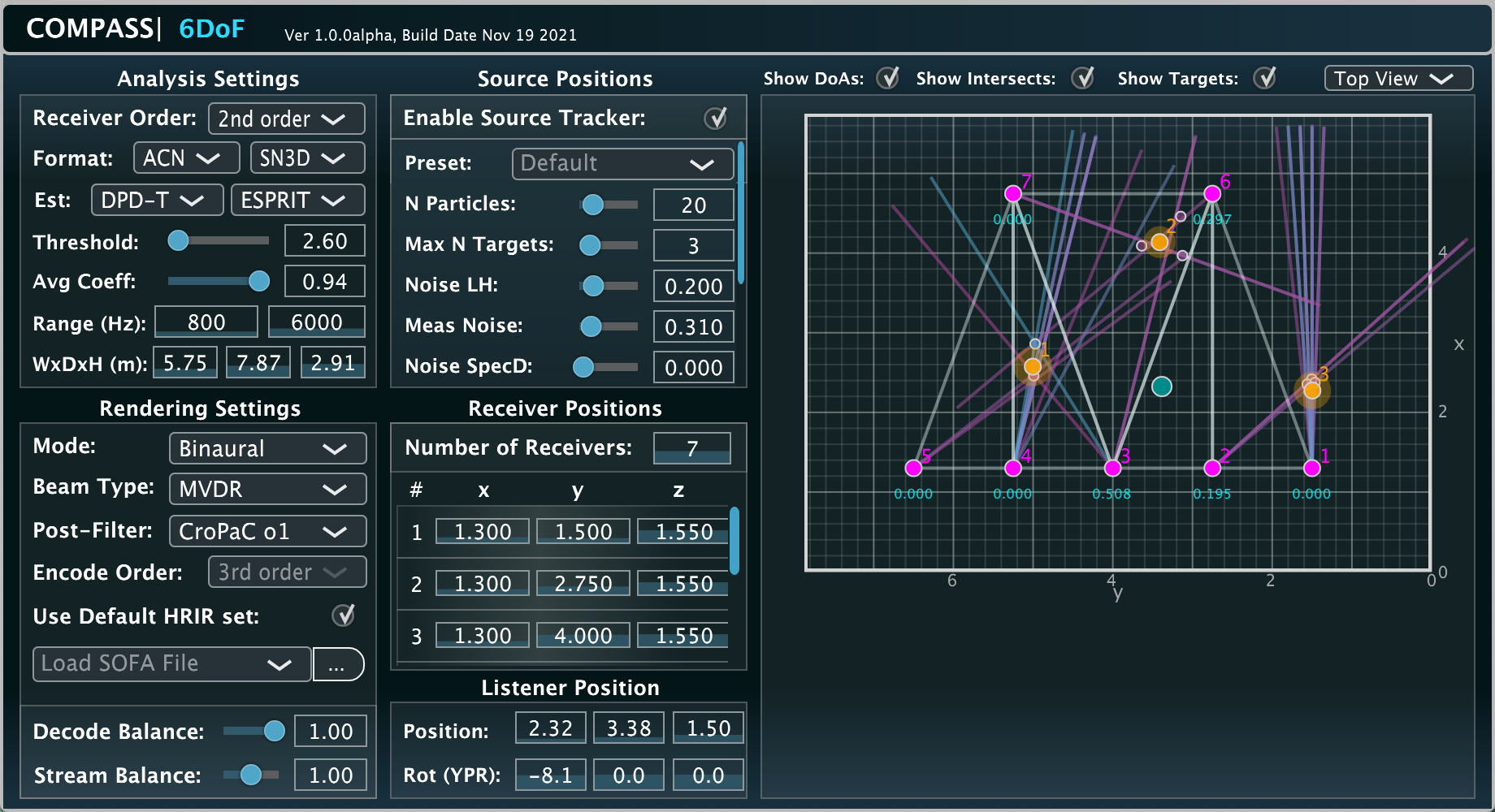Click receiver marker 1 in the plot
The width and height of the screenshot is (1495, 812).
tap(1311, 468)
